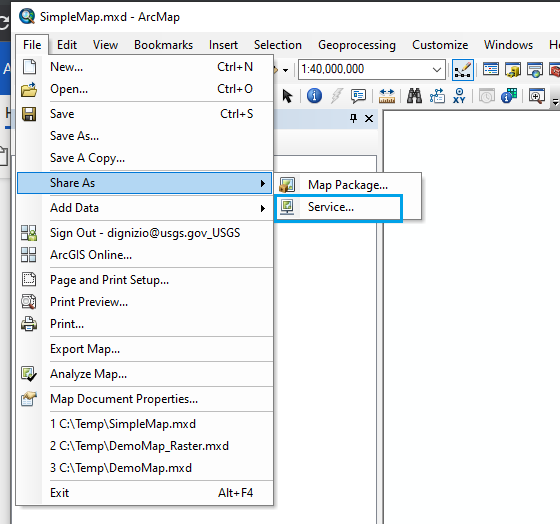Open the Find binoculars tool
This screenshot has width=560, height=524.
point(414,96)
